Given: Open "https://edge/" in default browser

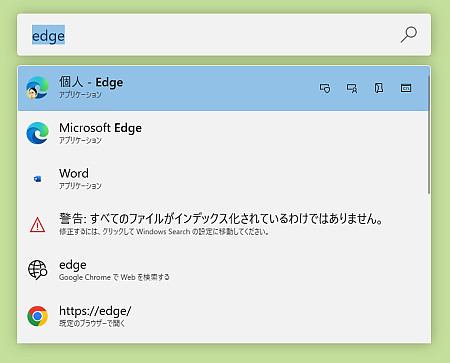Looking at the screenshot, I should point(223,316).
